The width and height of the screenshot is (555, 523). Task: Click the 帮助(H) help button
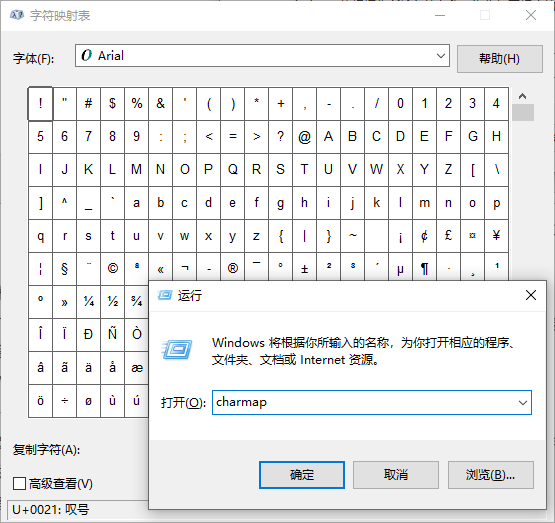(x=499, y=59)
